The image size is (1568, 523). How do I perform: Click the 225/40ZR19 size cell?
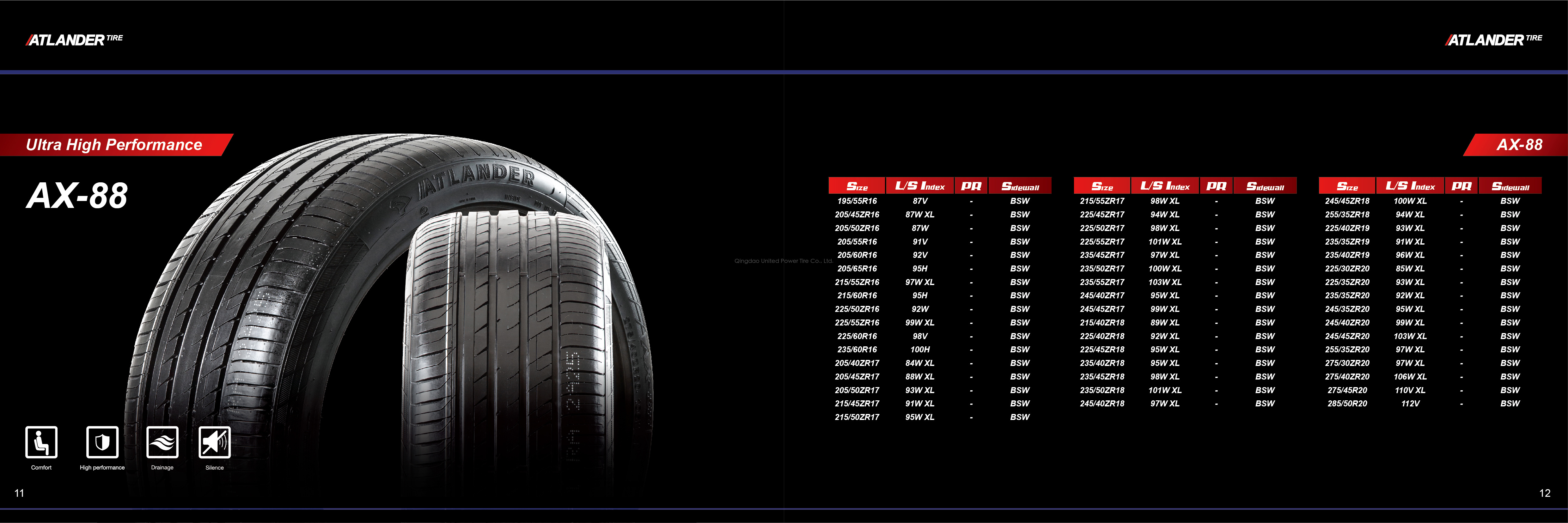pyautogui.click(x=1347, y=228)
